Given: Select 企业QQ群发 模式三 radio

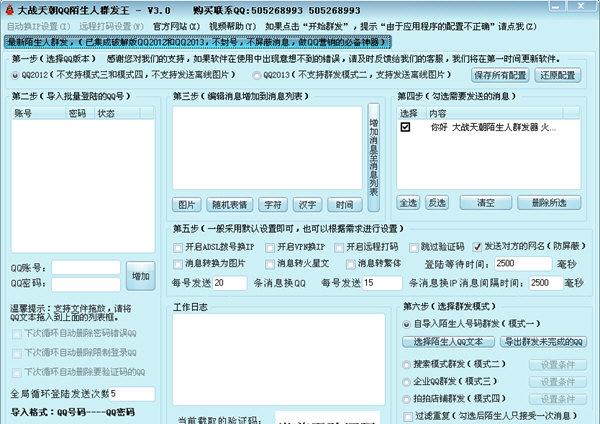Looking at the screenshot, I should pos(406,382).
